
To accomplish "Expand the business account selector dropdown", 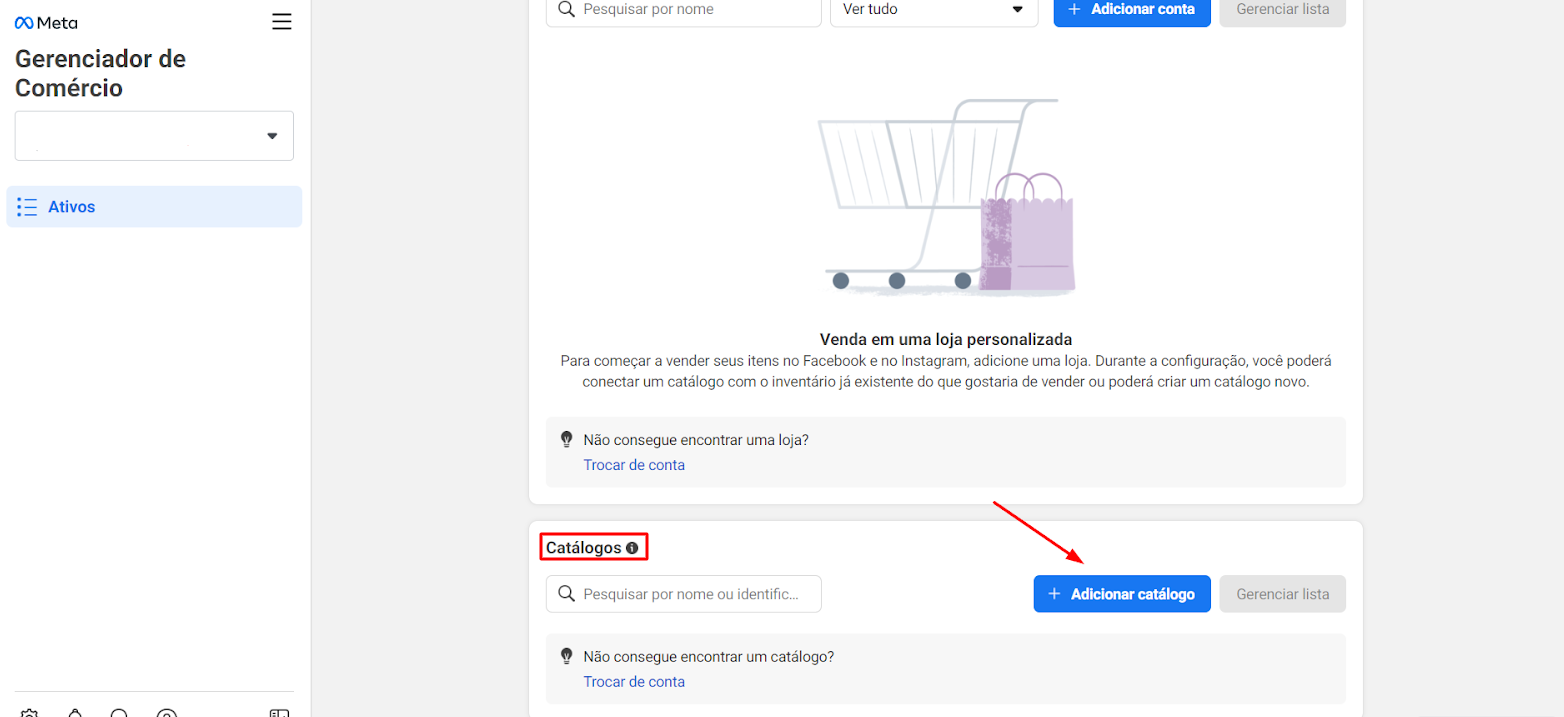I will click(x=154, y=136).
